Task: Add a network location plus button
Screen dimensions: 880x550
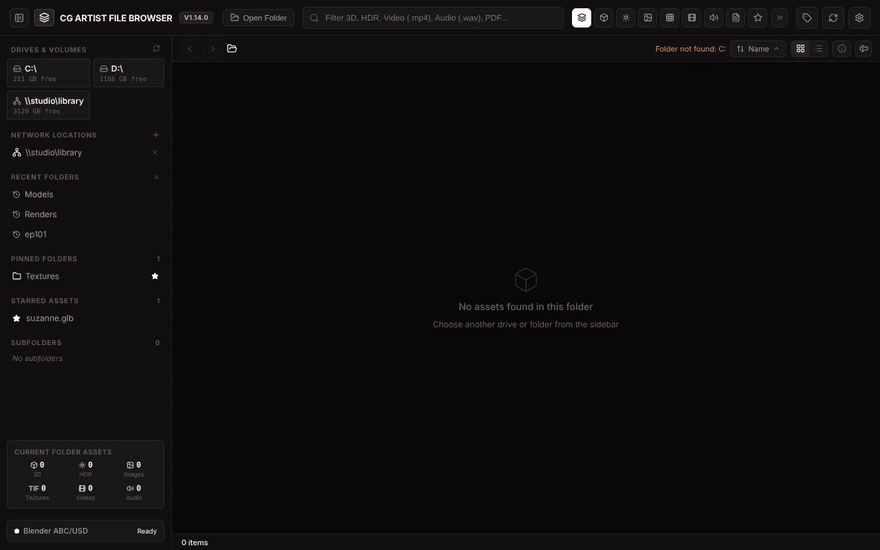Action: [155, 135]
